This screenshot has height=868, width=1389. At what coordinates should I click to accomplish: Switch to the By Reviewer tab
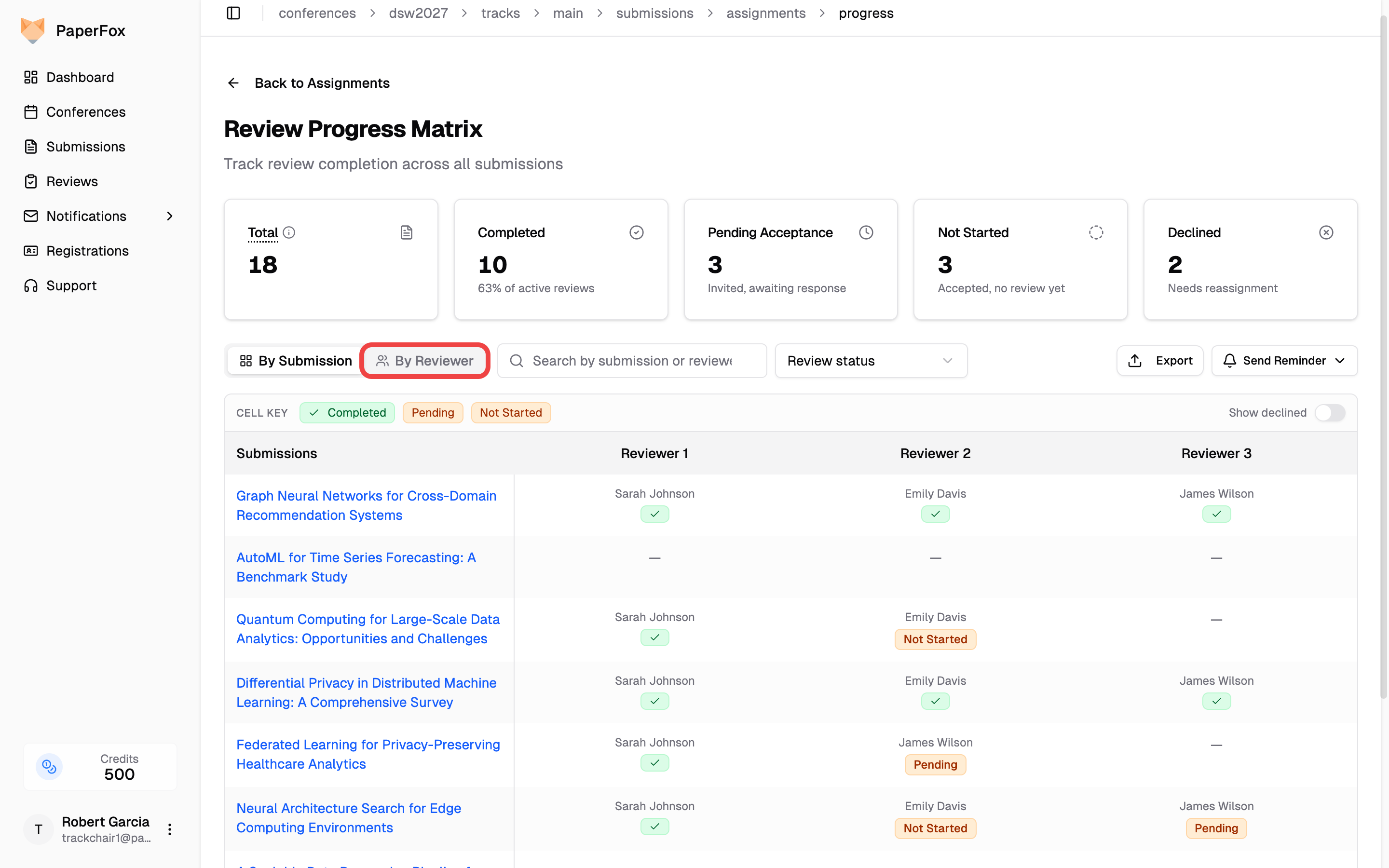[425, 361]
